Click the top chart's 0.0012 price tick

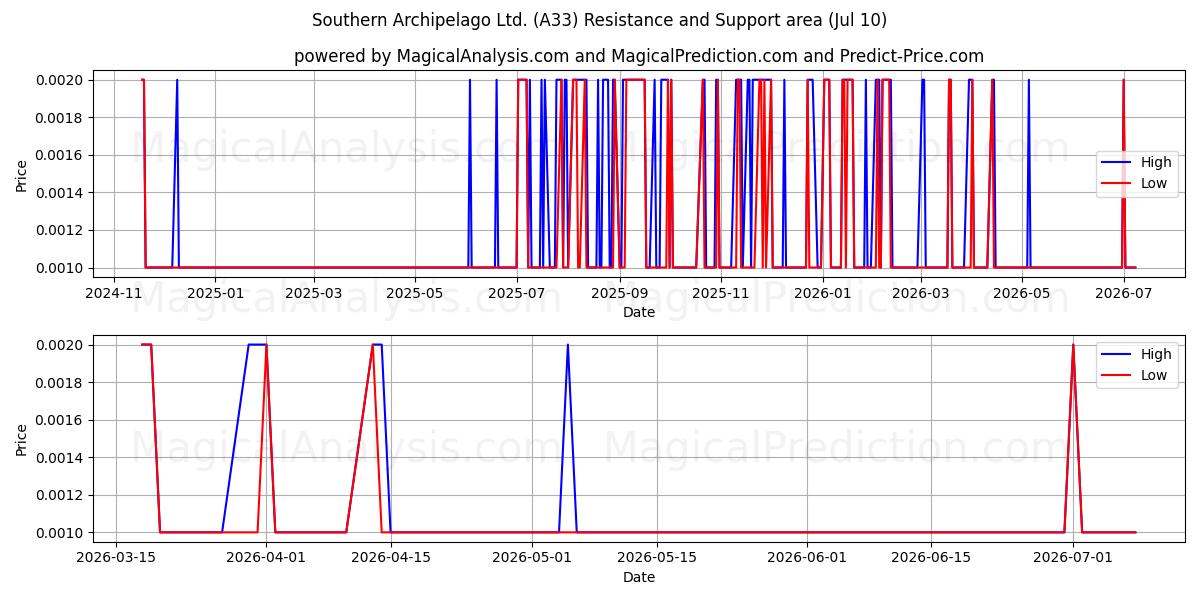pos(60,230)
